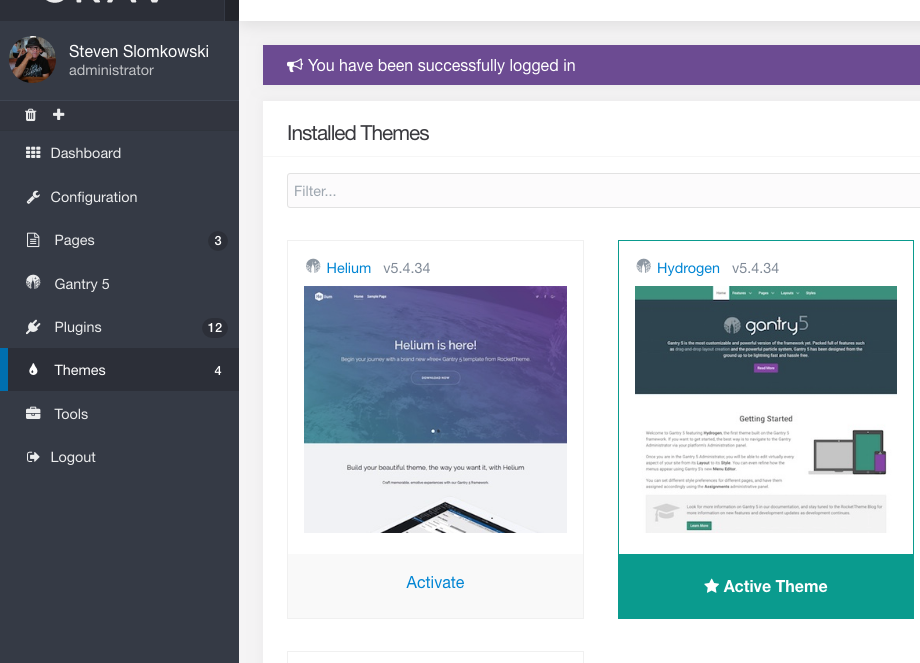Viewport: 920px width, 663px height.
Task: Log out via Logout menu item
Action: 120,457
